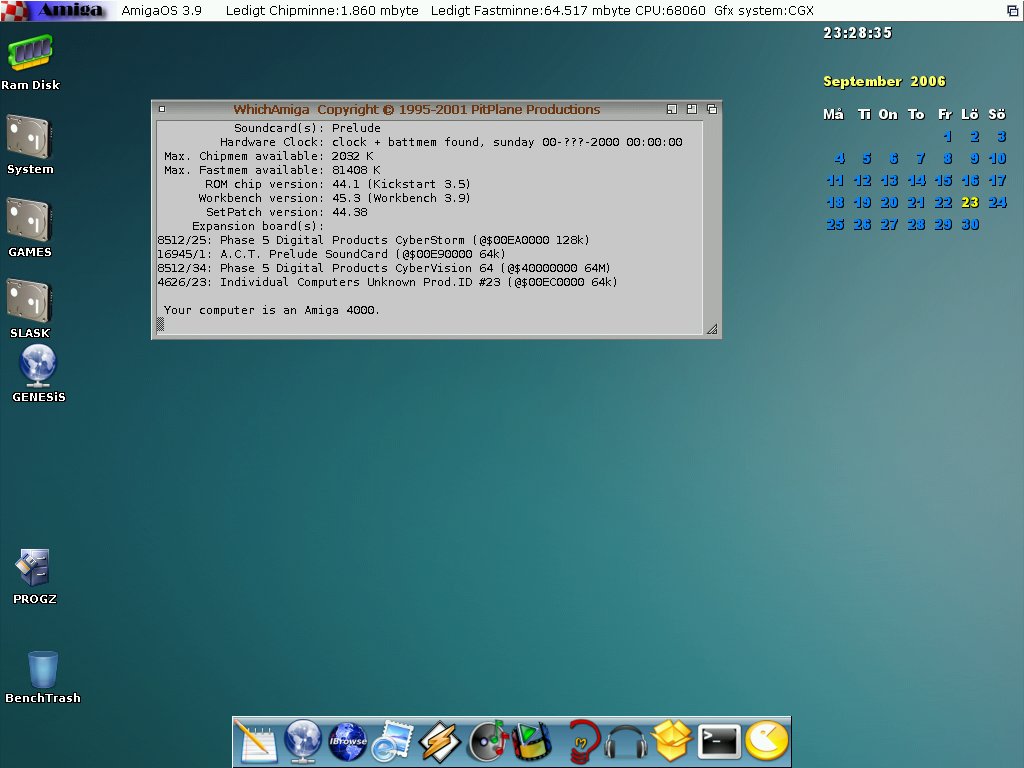Click the desktop clock showing 23:28:35
This screenshot has height=768, width=1024.
click(x=857, y=33)
